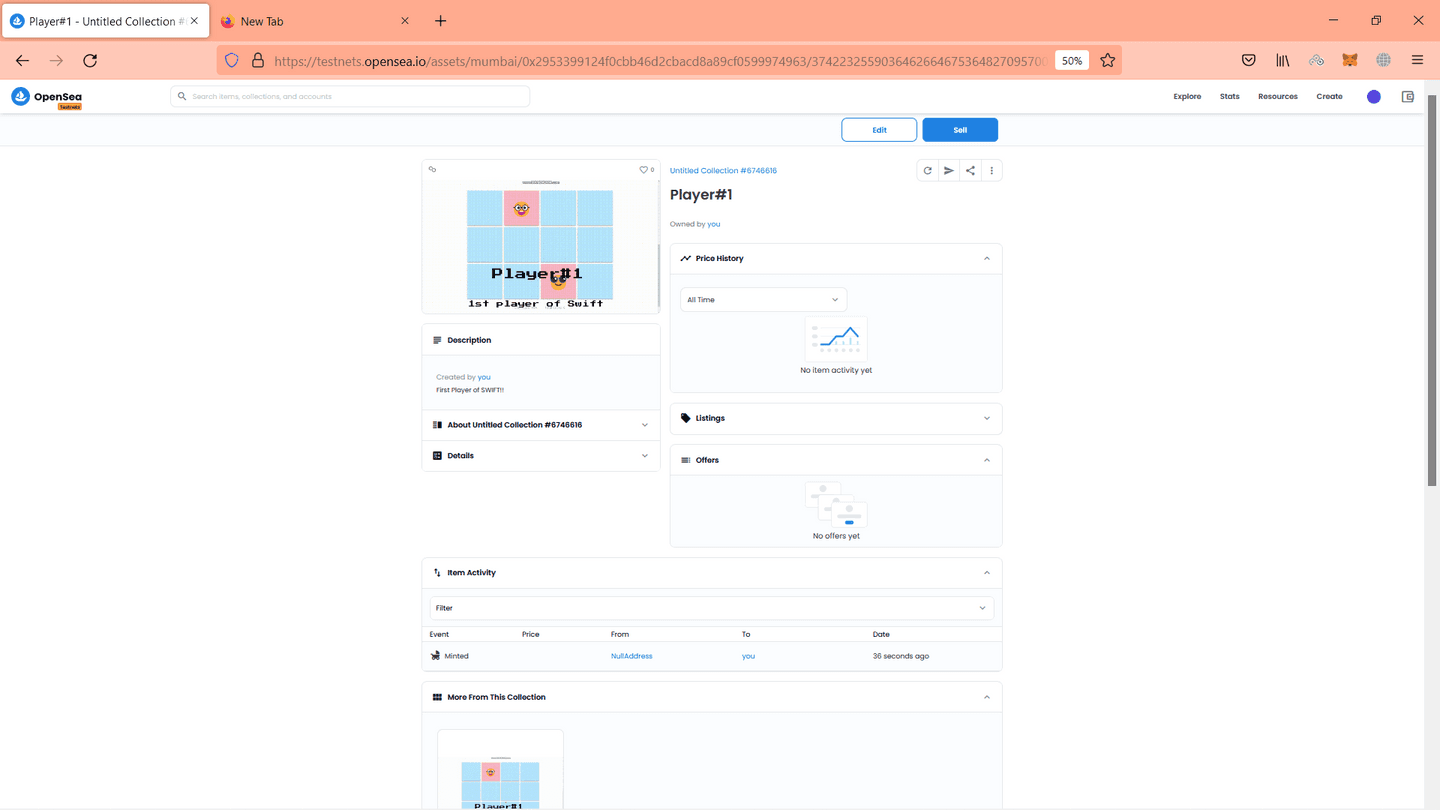Click the NullAddress link
Screen dimensions: 1440x810
[631, 656]
